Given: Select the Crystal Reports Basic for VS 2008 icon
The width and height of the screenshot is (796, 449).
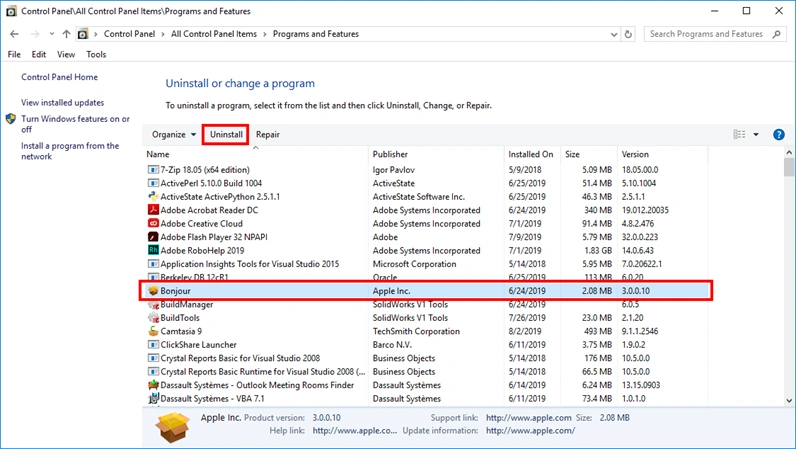Looking at the screenshot, I should click(x=153, y=358).
